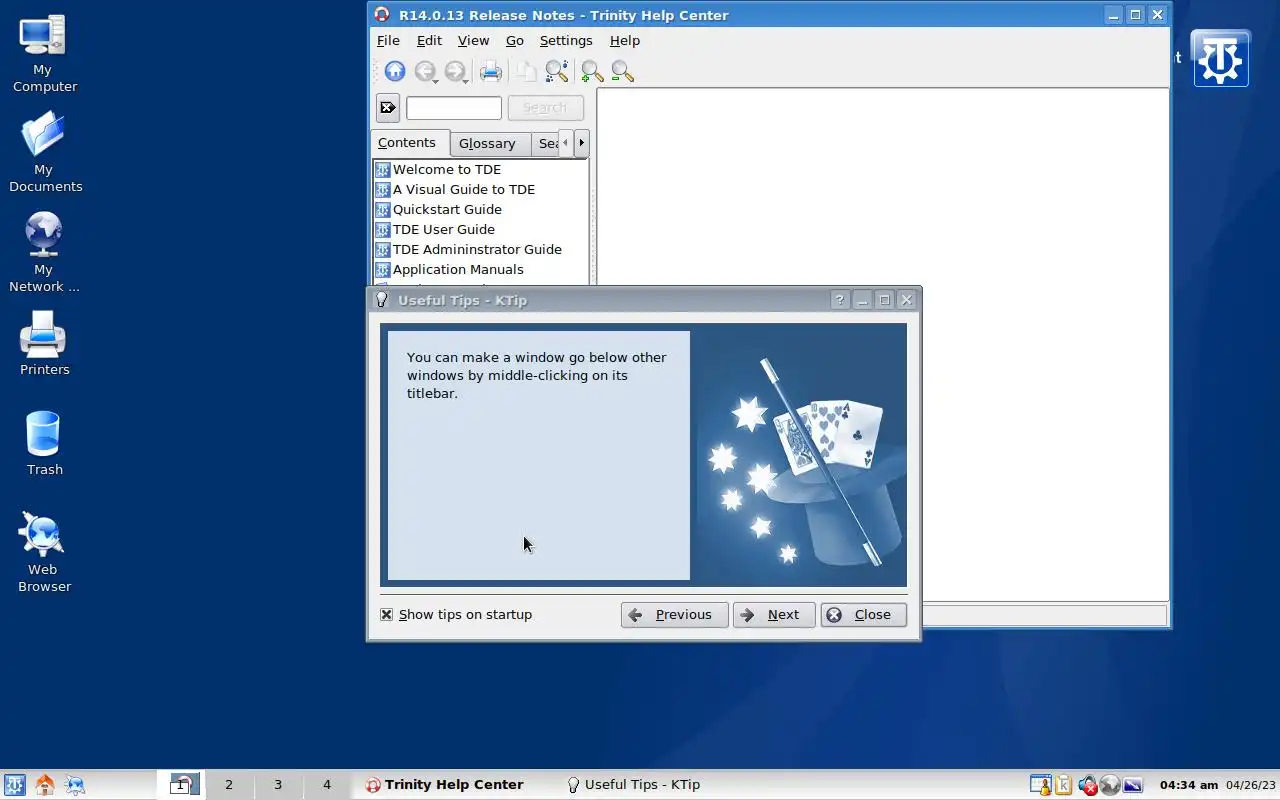Select virtual desktop 1 in pager

point(181,785)
